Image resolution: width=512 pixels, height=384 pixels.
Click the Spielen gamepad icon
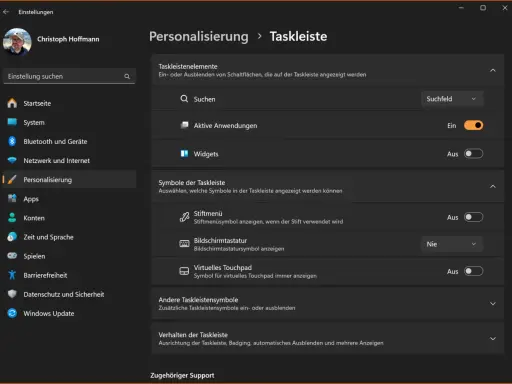coord(12,256)
